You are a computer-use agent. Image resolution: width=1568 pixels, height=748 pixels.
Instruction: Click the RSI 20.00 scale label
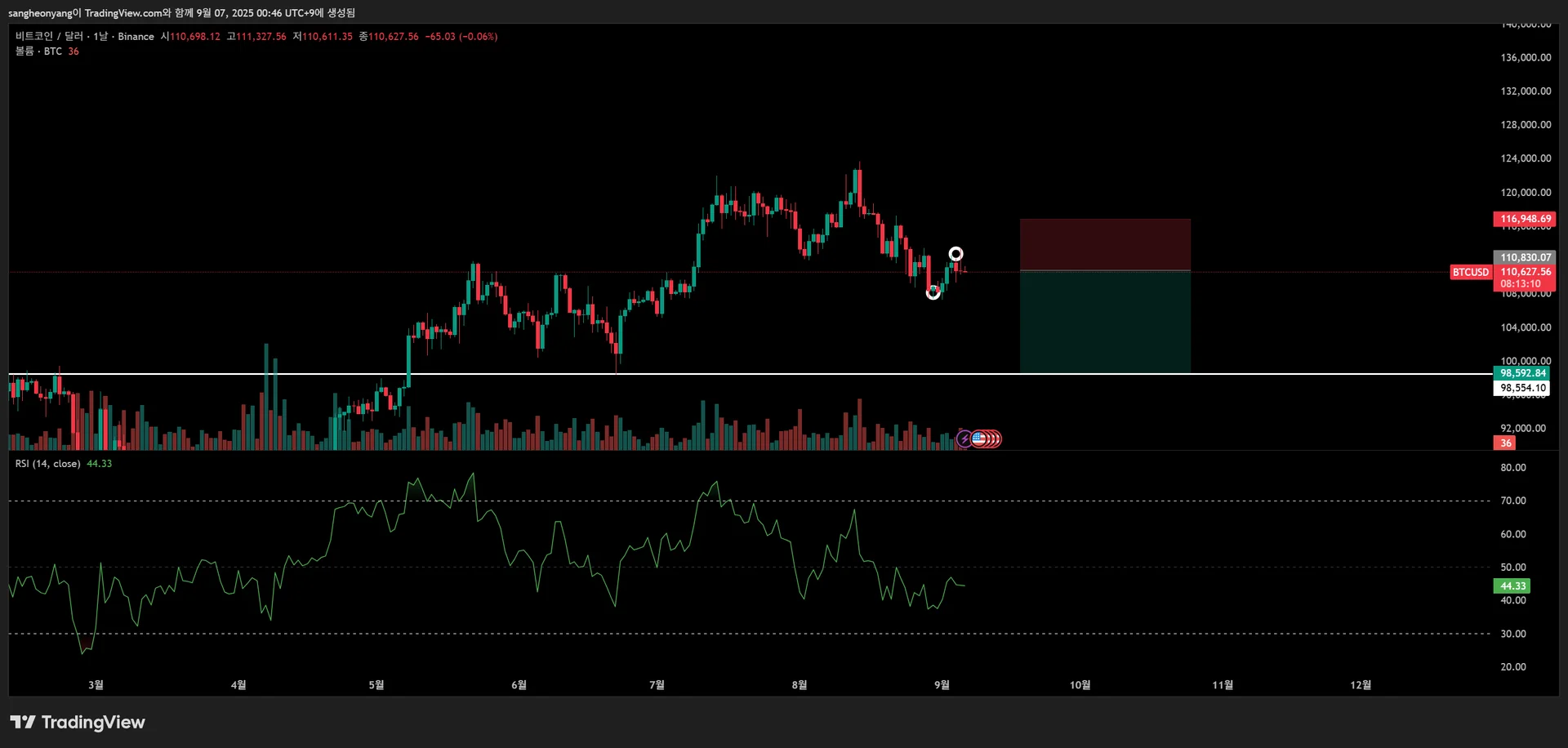pos(1512,666)
